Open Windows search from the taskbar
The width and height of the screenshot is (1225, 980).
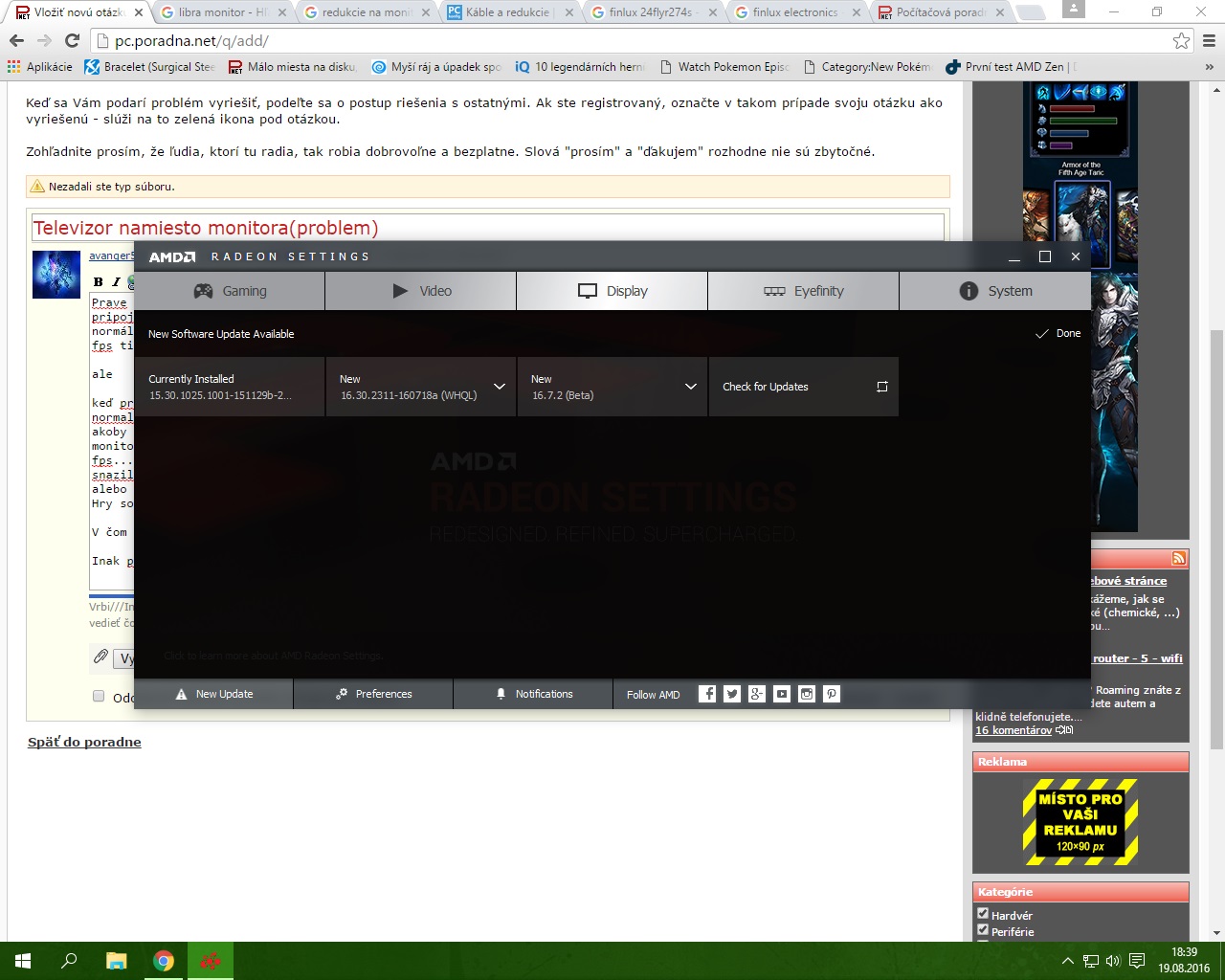[x=69, y=961]
